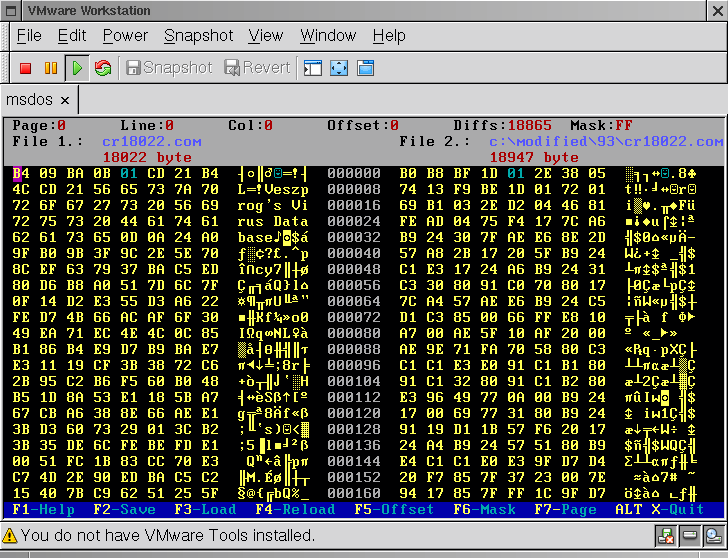The image size is (728, 558).
Task: Click the Reset virtual machine icon
Action: click(x=103, y=68)
